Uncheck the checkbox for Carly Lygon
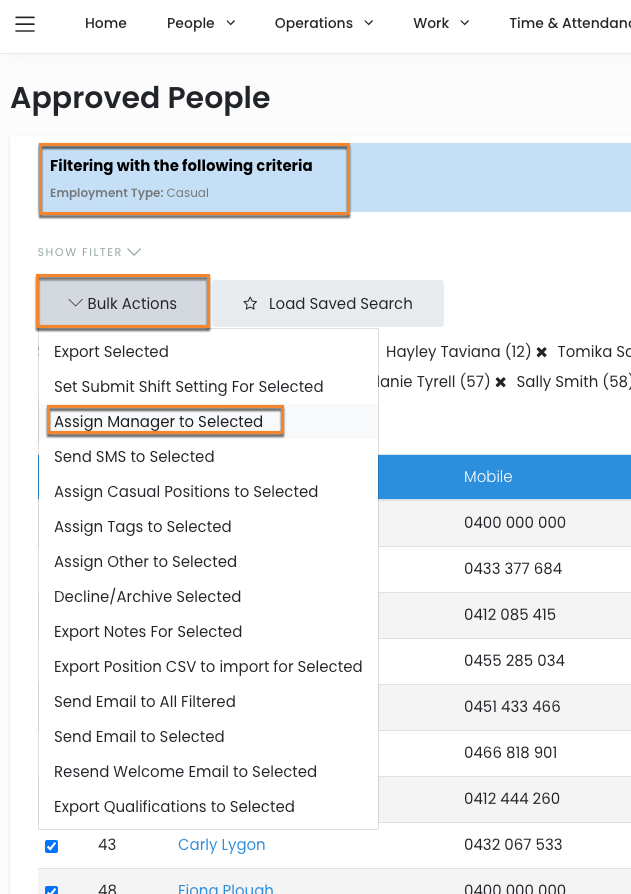This screenshot has width=631, height=894. (x=52, y=846)
